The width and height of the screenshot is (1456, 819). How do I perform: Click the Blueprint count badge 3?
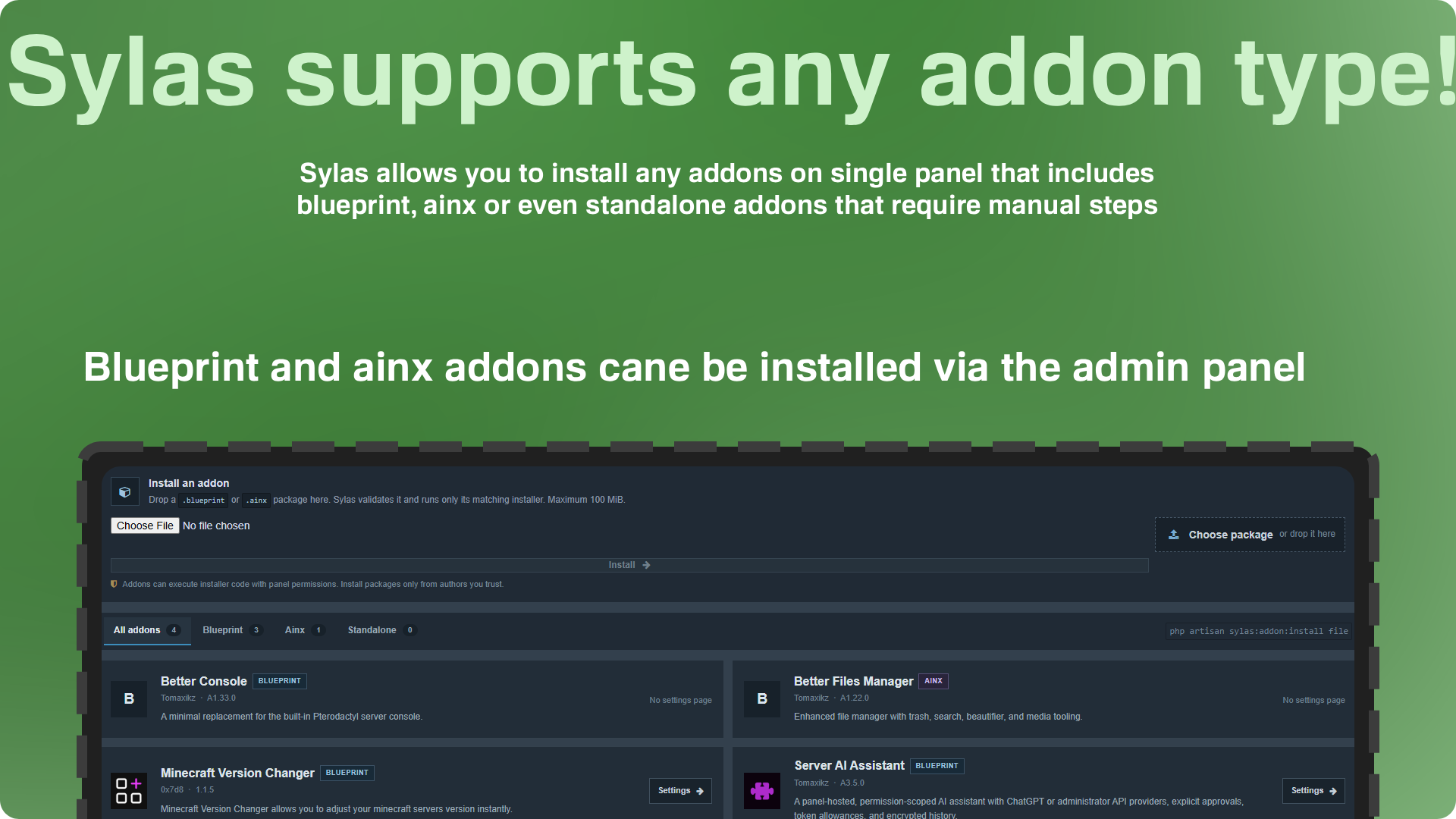click(256, 630)
